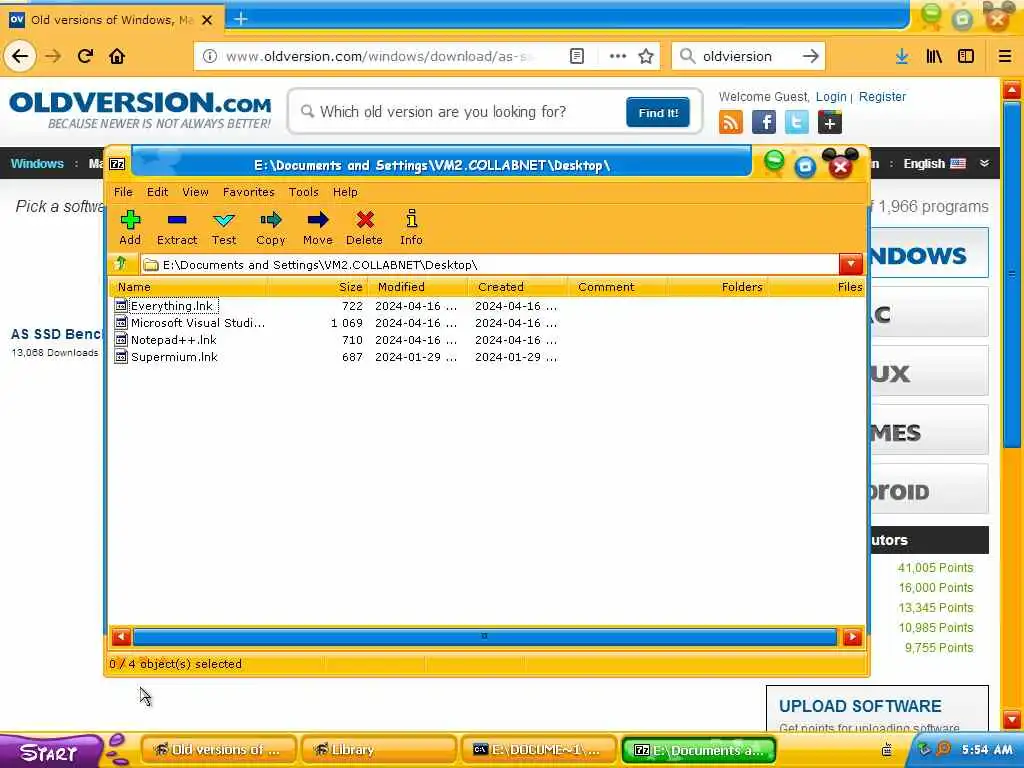
Task: Go up one folder level in 7-Zip
Action: pos(121,264)
